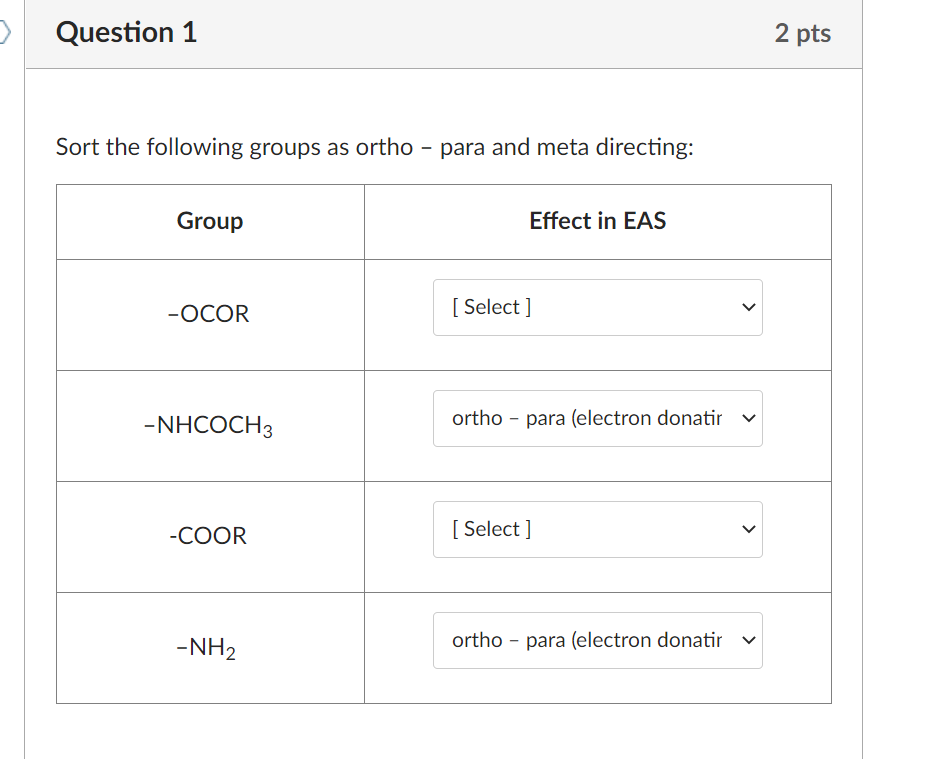This screenshot has height=759, width=927.
Task: Open the Effect dropdown for -OCOR
Action: tap(597, 307)
